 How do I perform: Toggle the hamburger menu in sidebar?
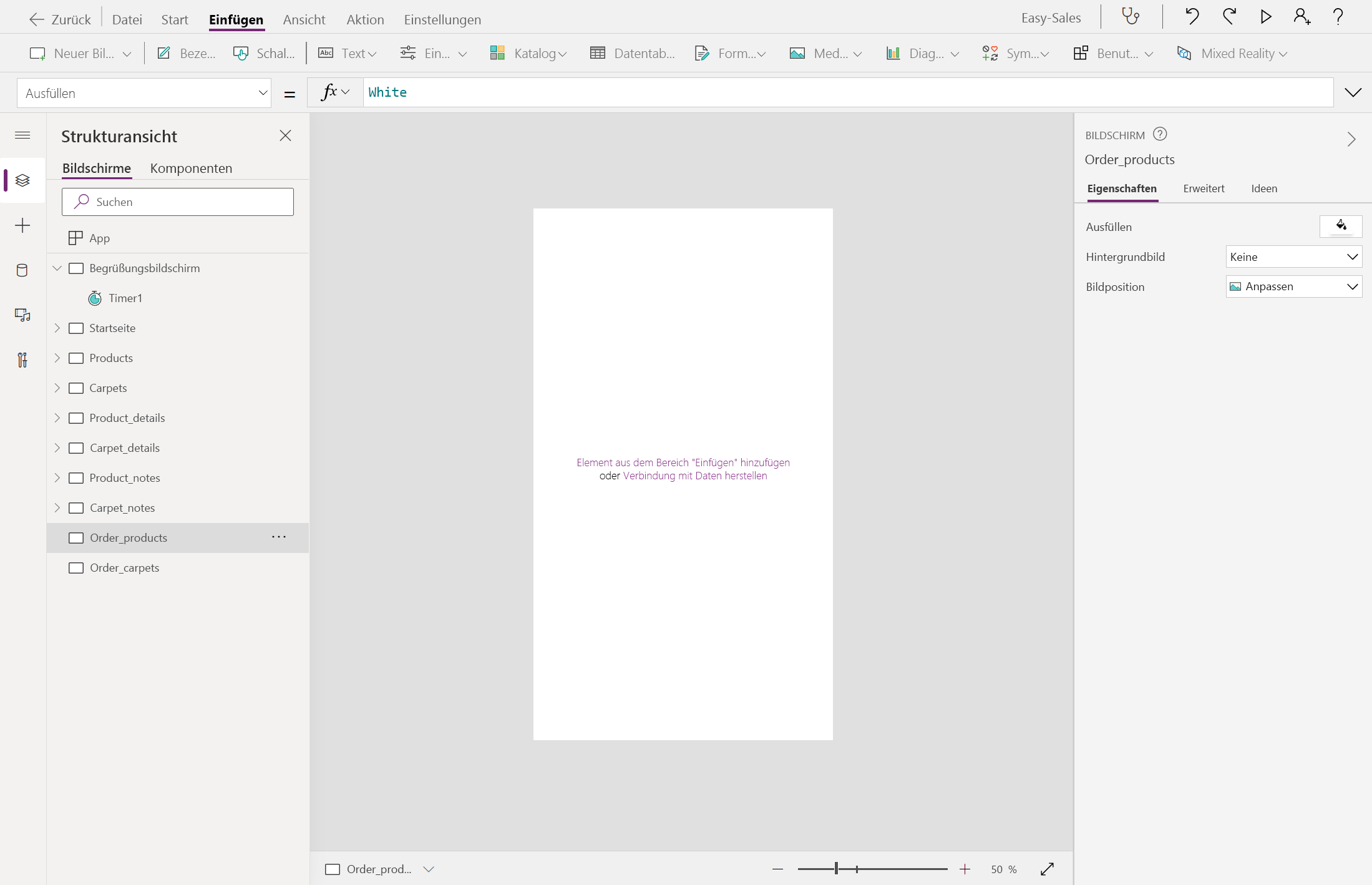point(22,135)
